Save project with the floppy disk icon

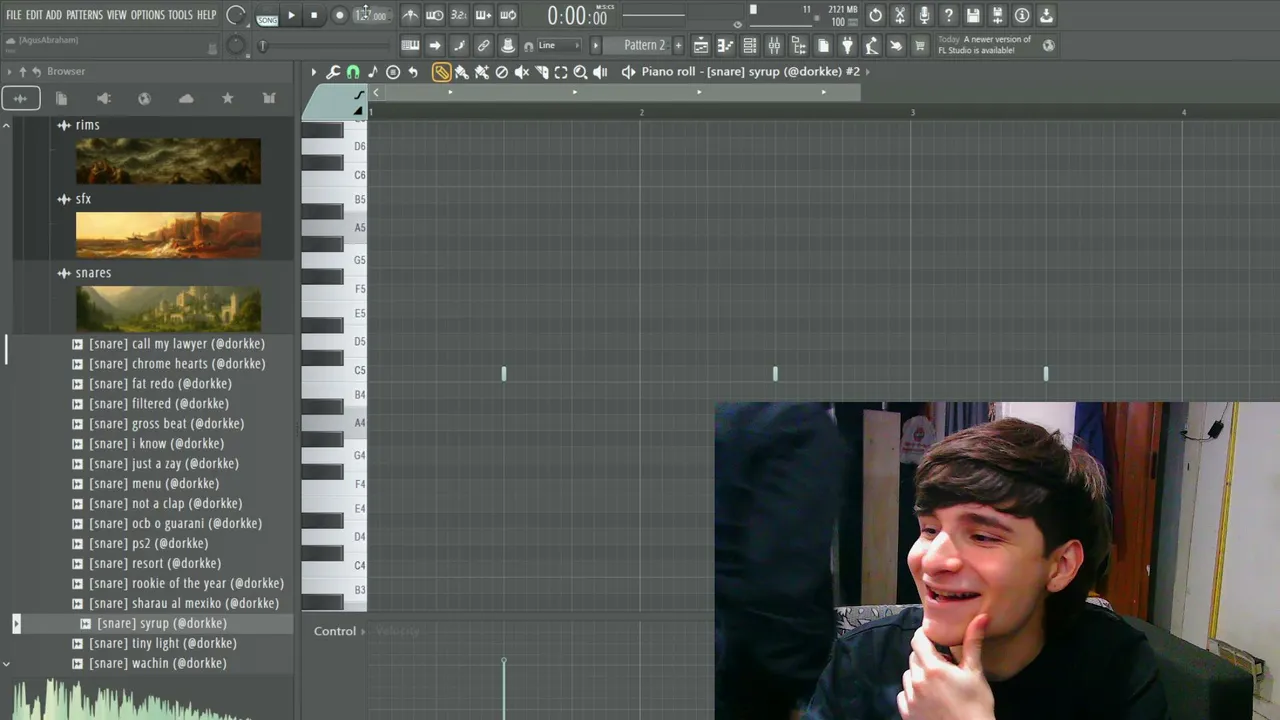coord(973,15)
